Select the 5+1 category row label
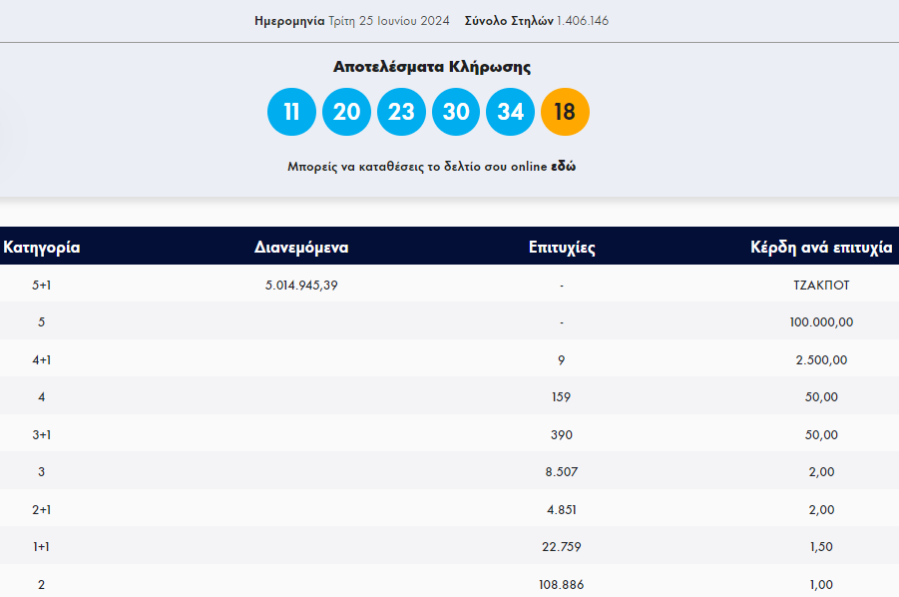The width and height of the screenshot is (899, 597). click(x=41, y=285)
